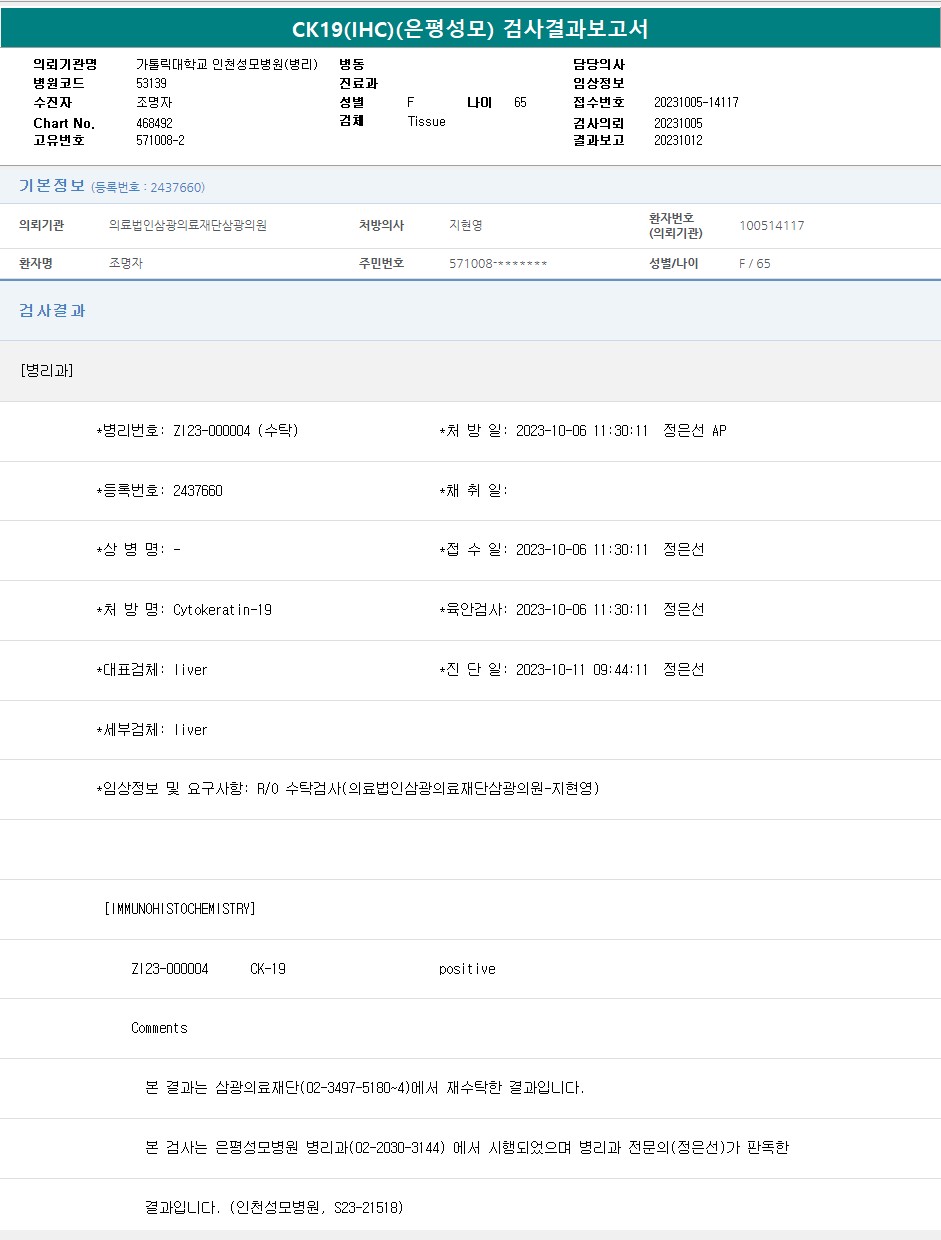
Task: Click the 환자번호 value 100514117
Action: tap(771, 226)
